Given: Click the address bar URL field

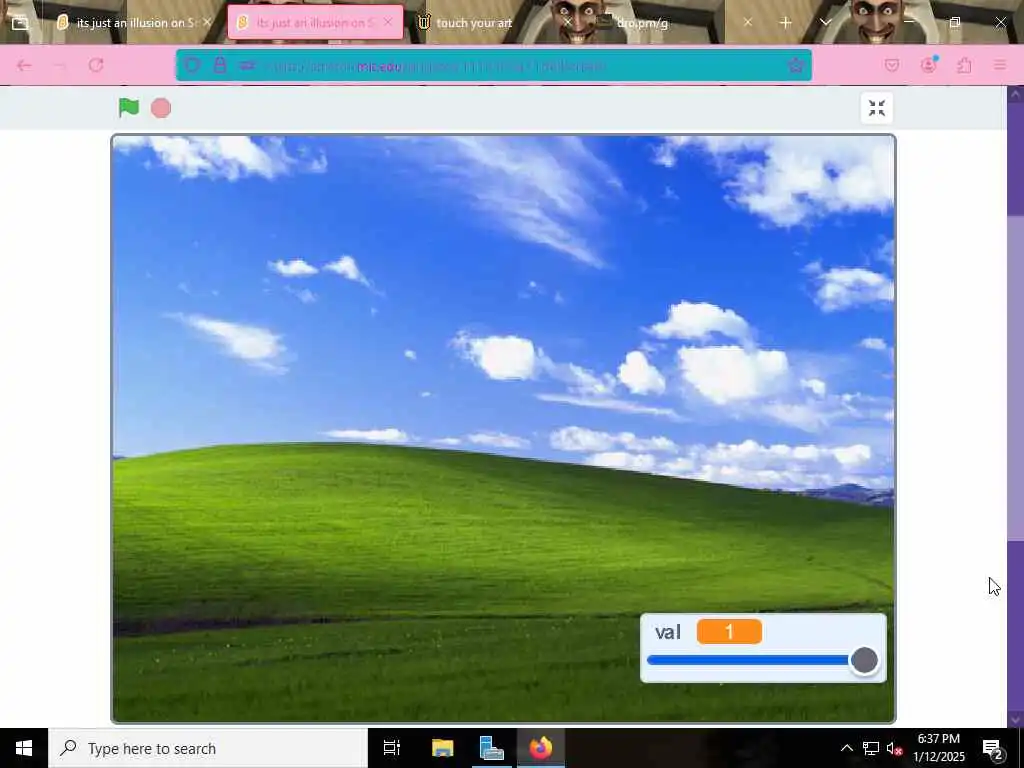Looking at the screenshot, I should (494, 65).
